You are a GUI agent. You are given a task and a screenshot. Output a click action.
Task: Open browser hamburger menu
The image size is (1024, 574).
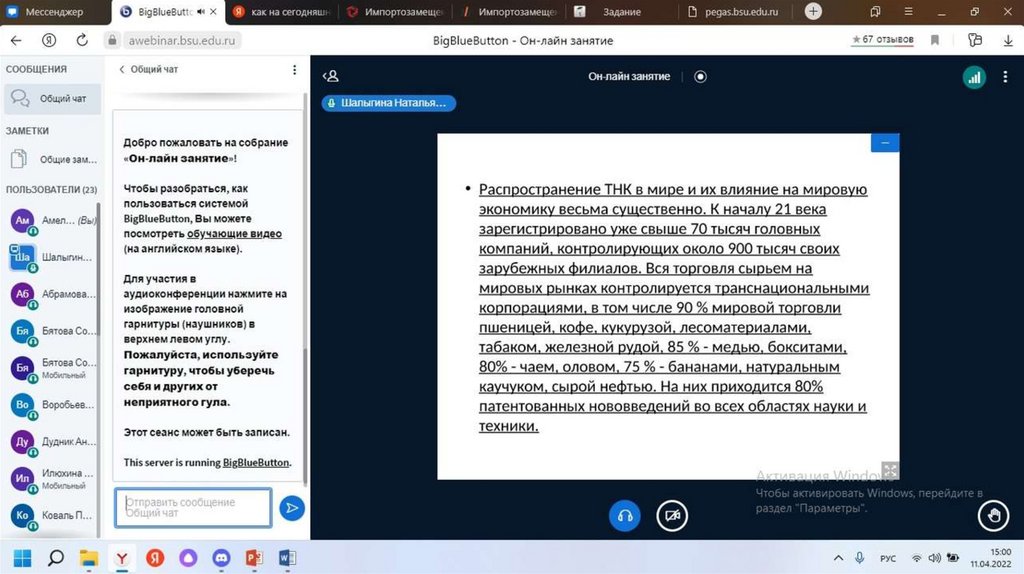[x=908, y=12]
